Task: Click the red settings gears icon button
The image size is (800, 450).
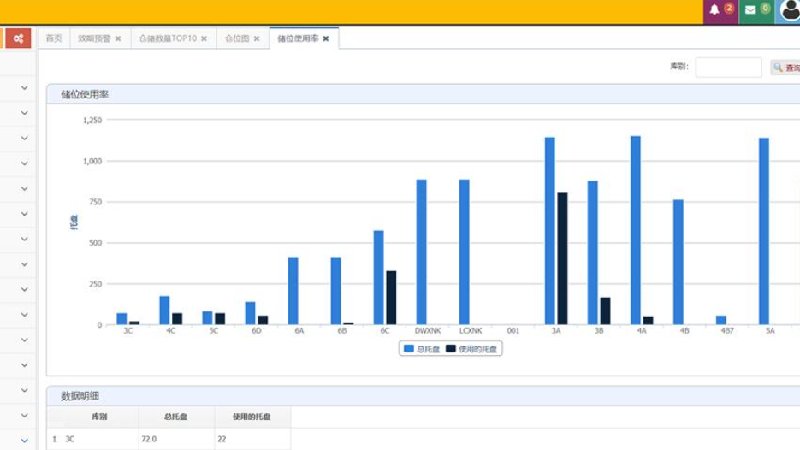Action: (18, 38)
